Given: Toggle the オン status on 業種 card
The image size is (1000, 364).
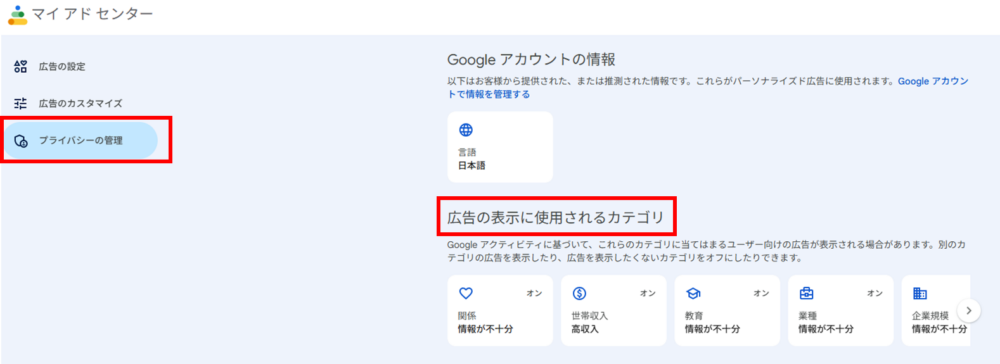Looking at the screenshot, I should [874, 293].
